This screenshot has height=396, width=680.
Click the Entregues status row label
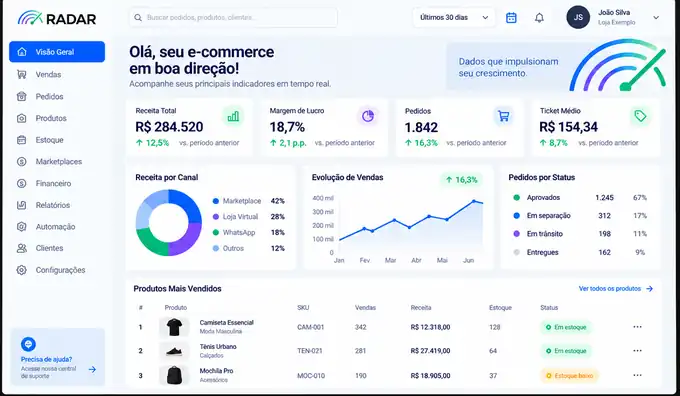(543, 252)
